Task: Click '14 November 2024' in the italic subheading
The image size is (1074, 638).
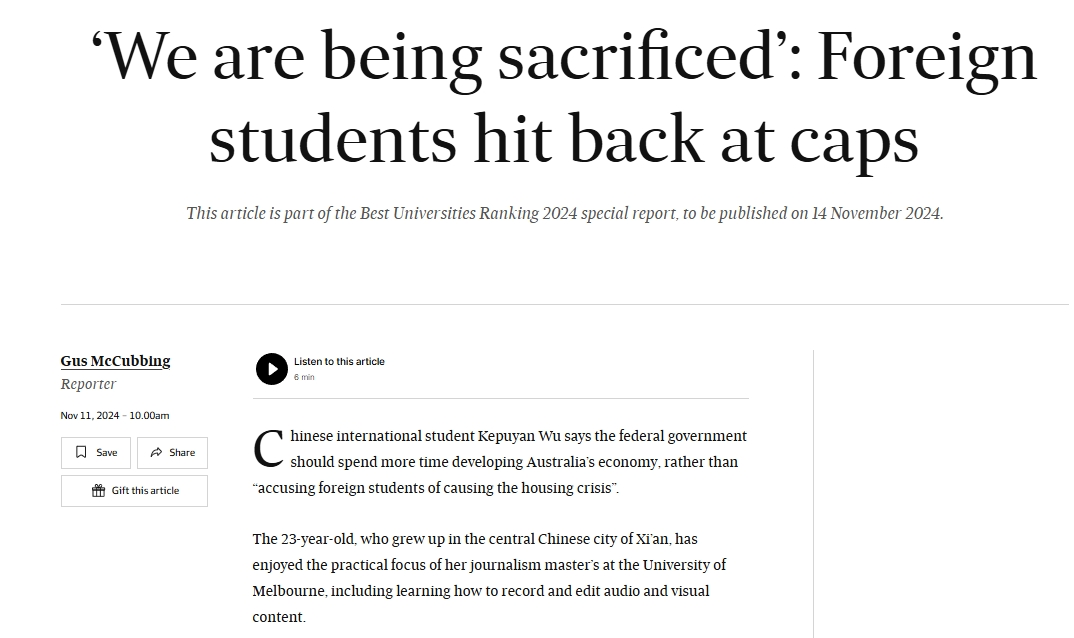Action: tap(877, 213)
